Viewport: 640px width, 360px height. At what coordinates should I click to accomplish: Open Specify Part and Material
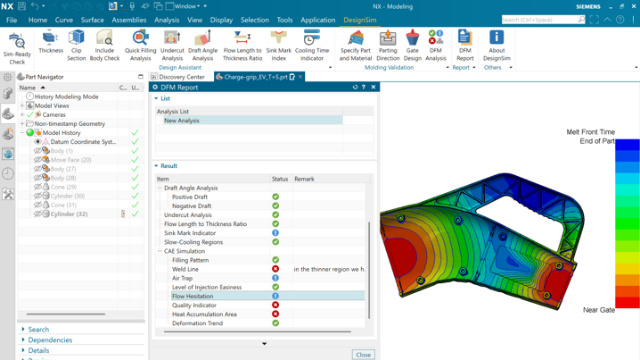coord(356,45)
